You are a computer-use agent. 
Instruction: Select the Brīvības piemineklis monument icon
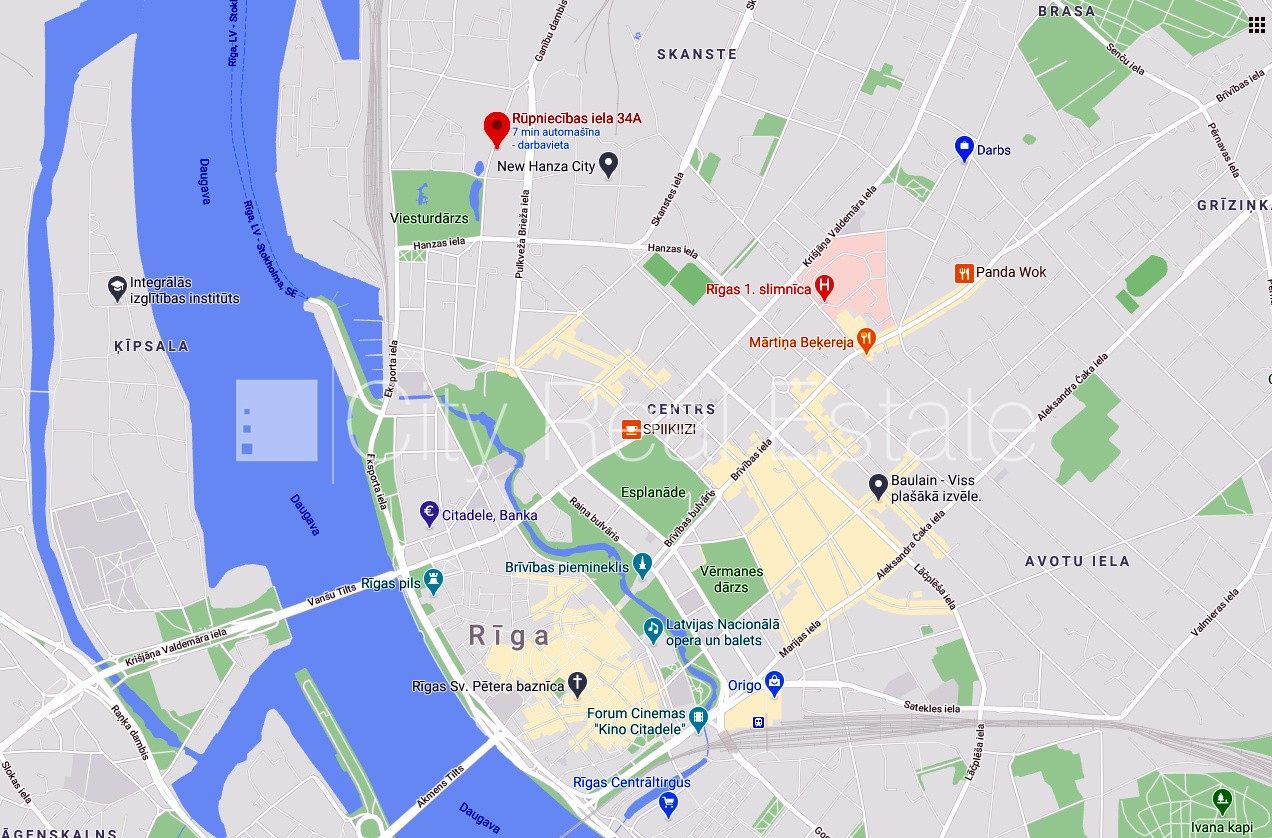coord(642,566)
